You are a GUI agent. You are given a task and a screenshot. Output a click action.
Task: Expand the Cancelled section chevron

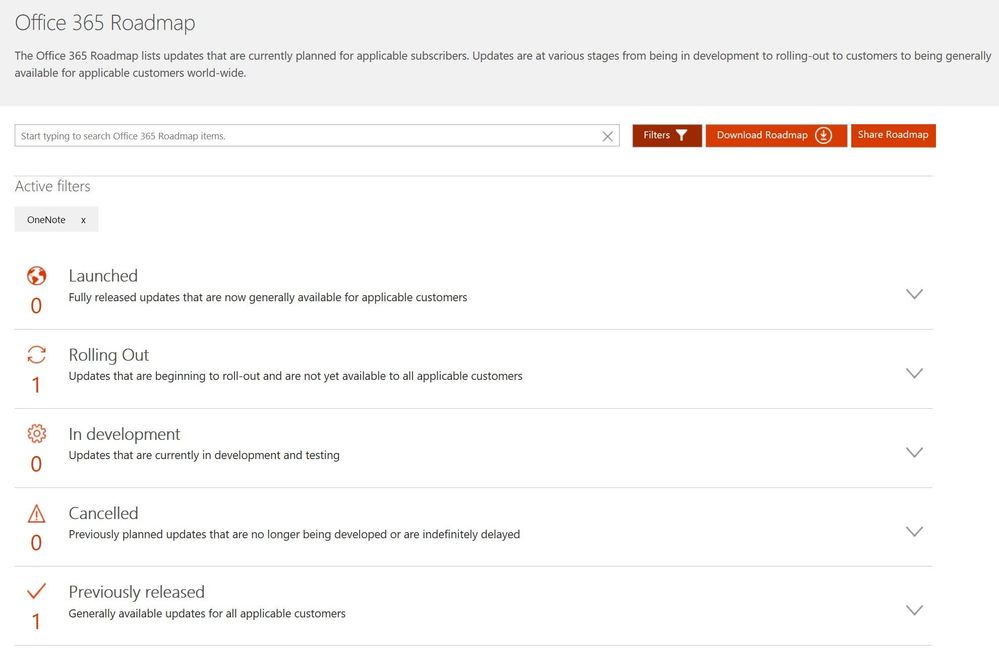pyautogui.click(x=913, y=531)
